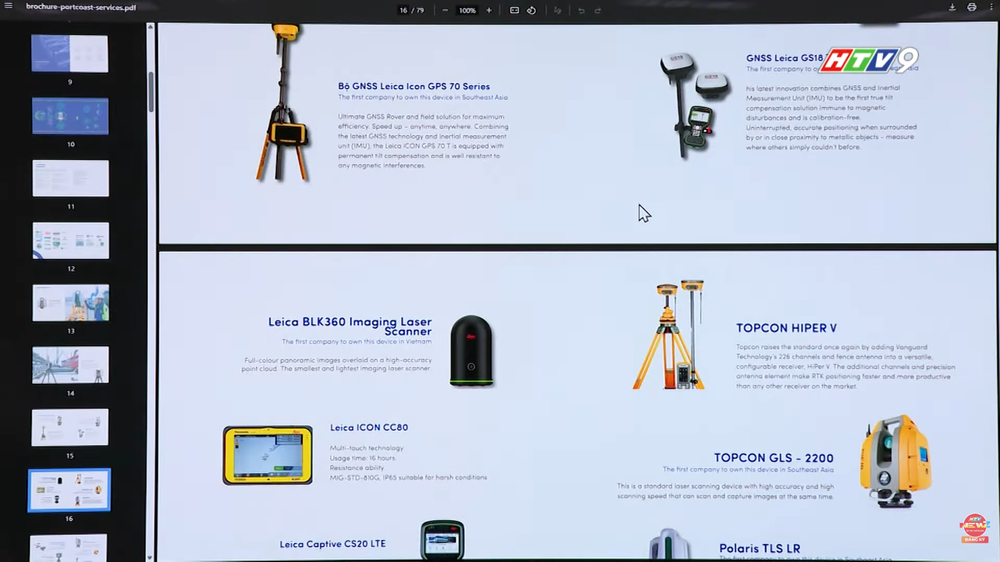Click the 100% zoom level field
Image resolution: width=1000 pixels, height=562 pixels.
467,10
